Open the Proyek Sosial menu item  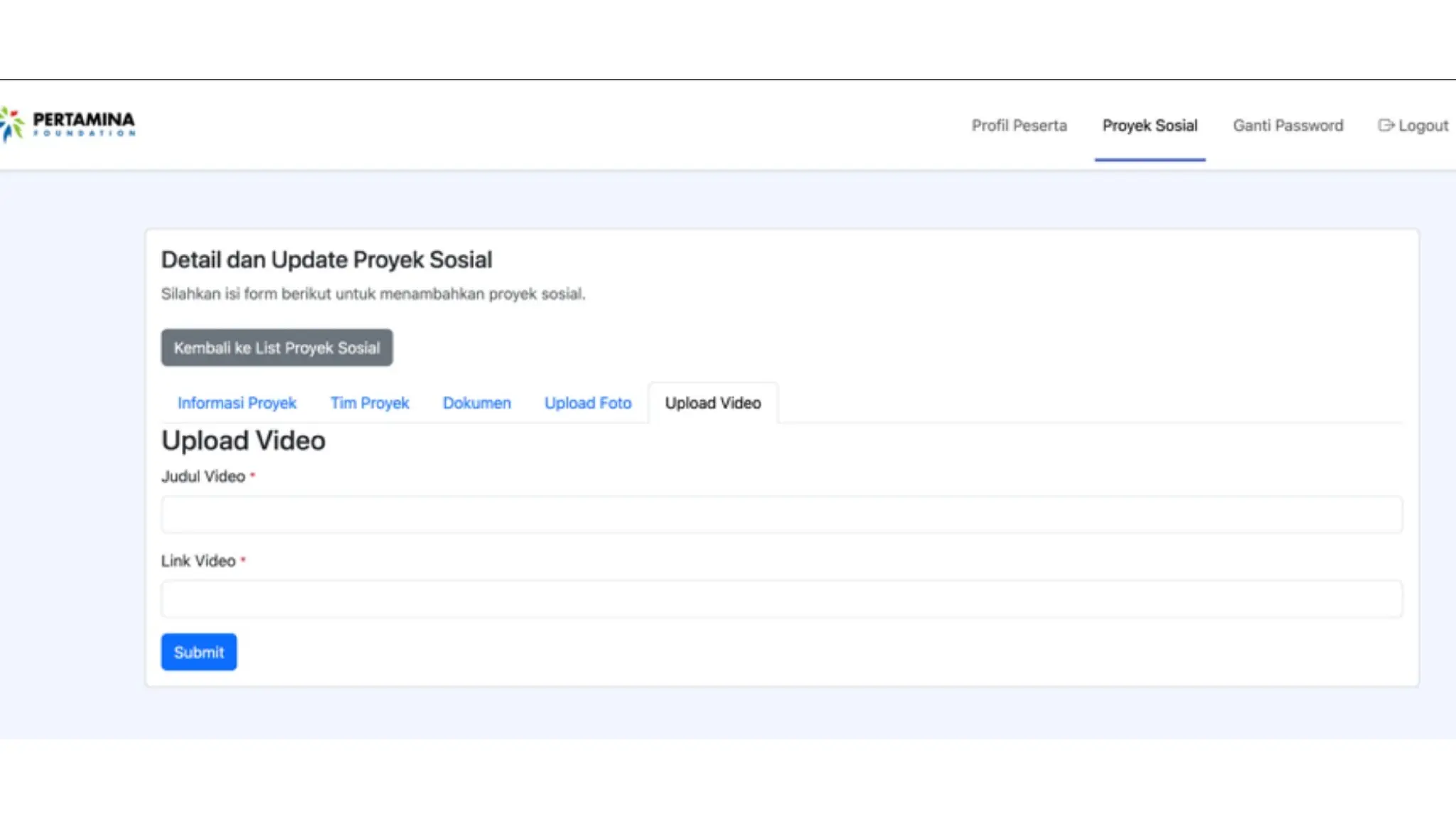pos(1150,125)
